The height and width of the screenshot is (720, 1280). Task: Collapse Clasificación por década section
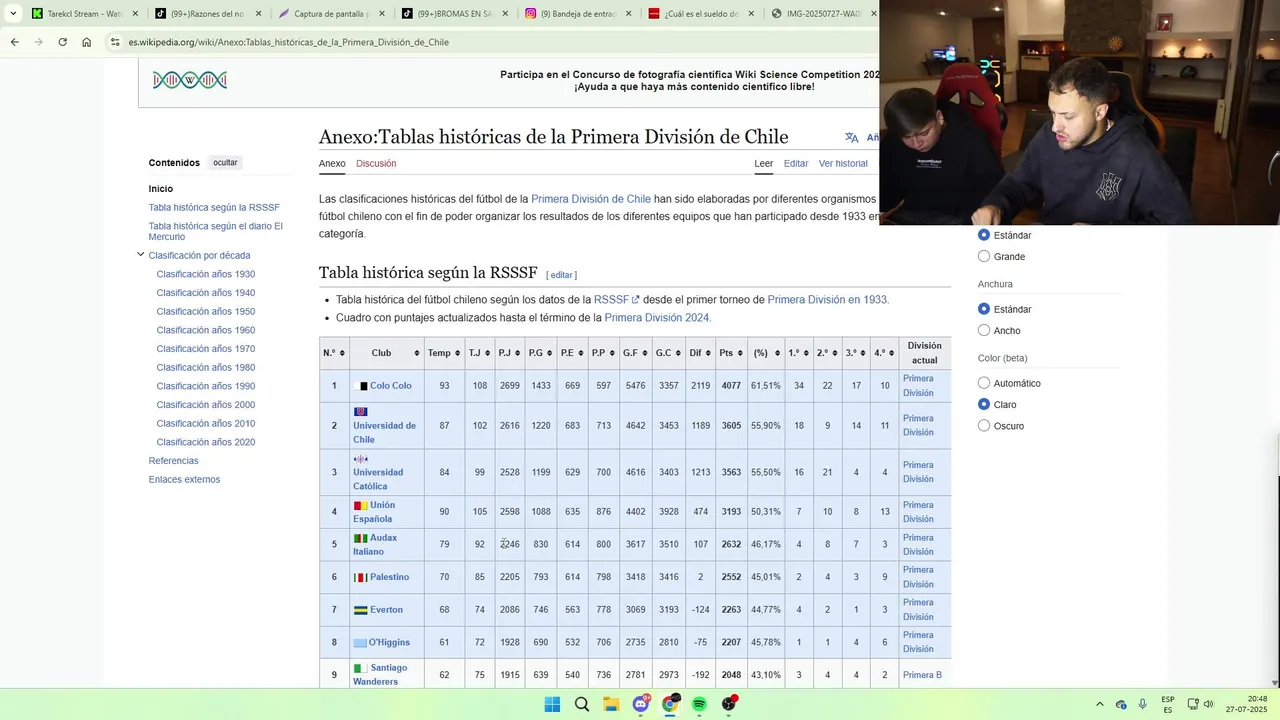pyautogui.click(x=141, y=255)
